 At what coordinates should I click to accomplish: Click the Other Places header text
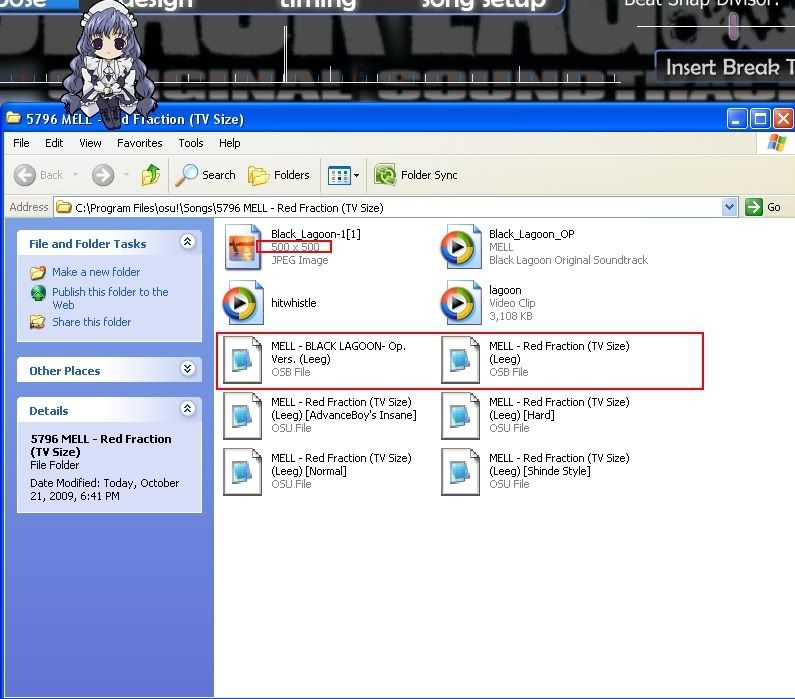(65, 371)
